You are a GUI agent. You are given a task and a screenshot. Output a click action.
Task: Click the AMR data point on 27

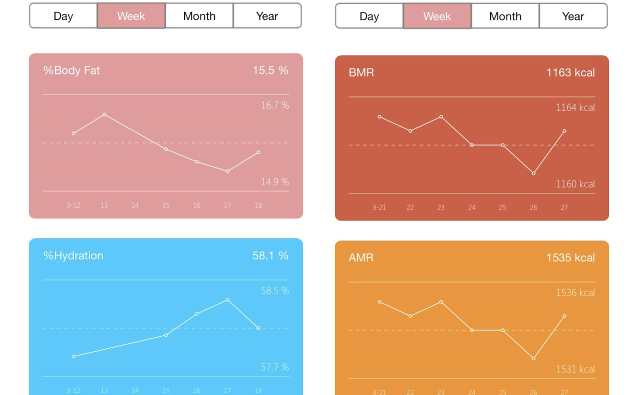click(x=564, y=316)
